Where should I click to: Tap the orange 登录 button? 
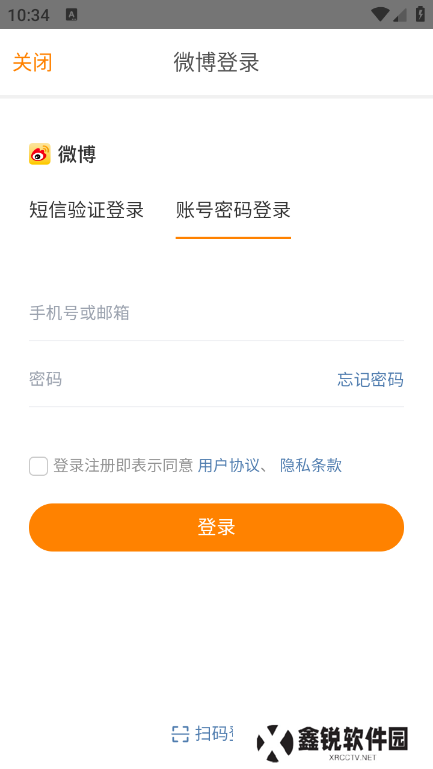[216, 527]
